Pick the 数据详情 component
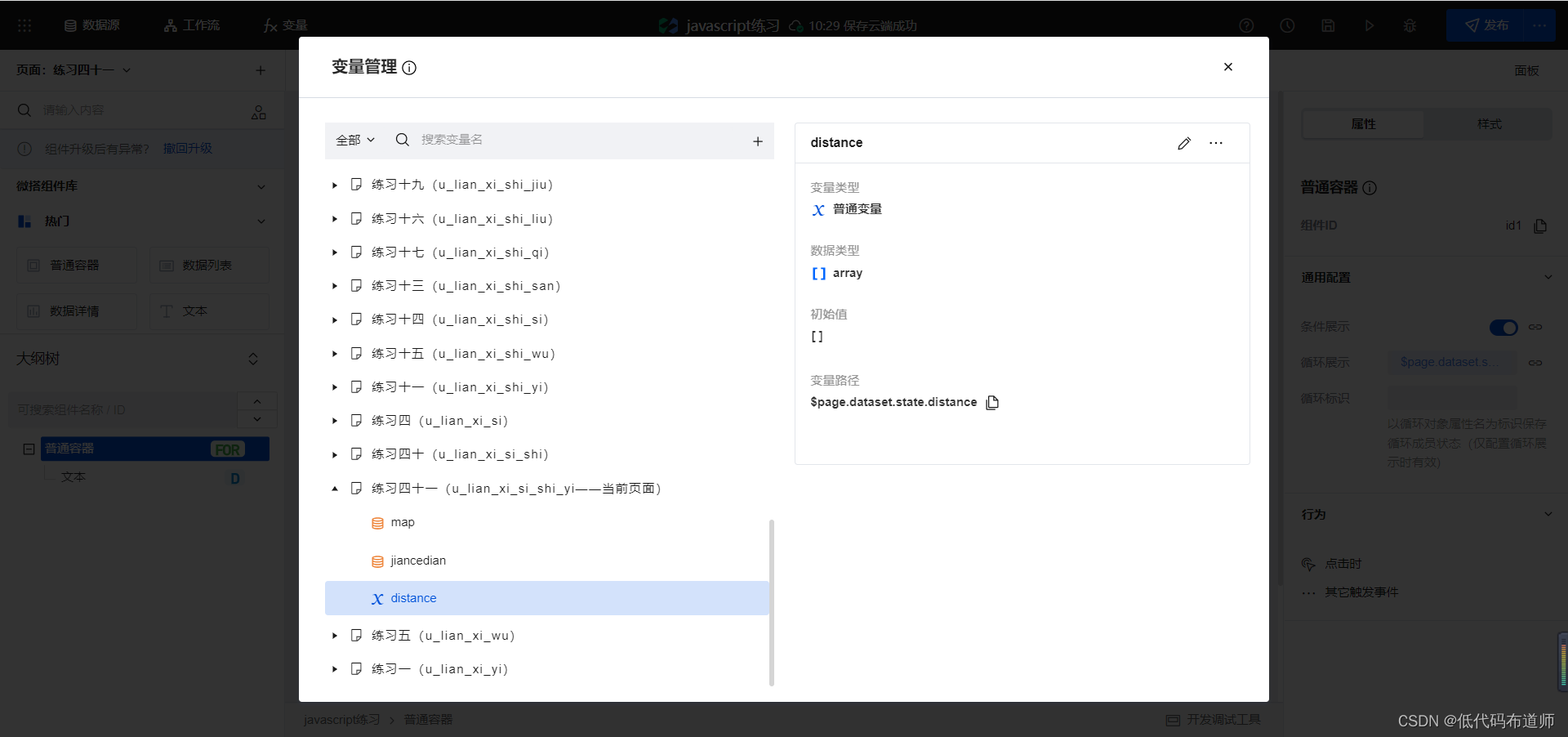Screen dimensions: 1568x737 tap(77, 311)
